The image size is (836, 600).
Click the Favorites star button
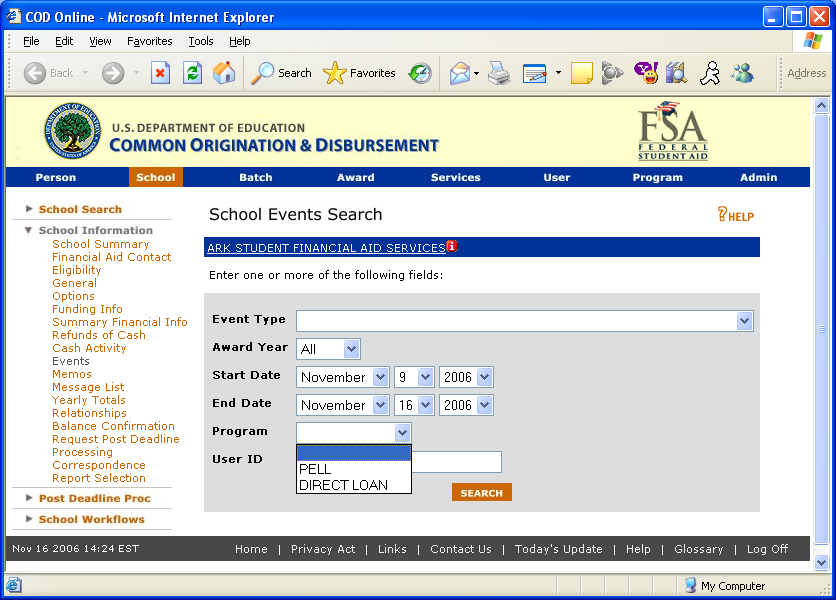360,73
